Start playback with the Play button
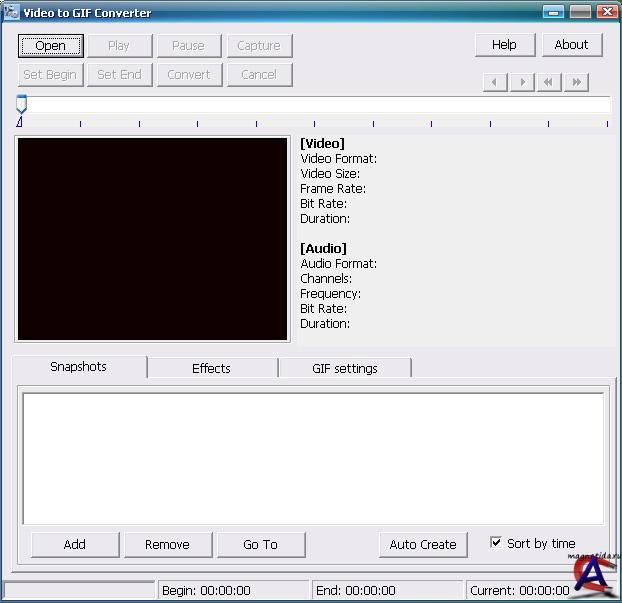 coord(119,46)
